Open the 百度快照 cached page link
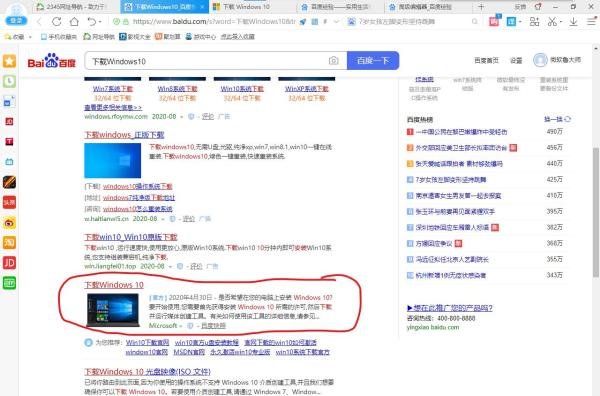The height and width of the screenshot is (396, 600). 214,326
